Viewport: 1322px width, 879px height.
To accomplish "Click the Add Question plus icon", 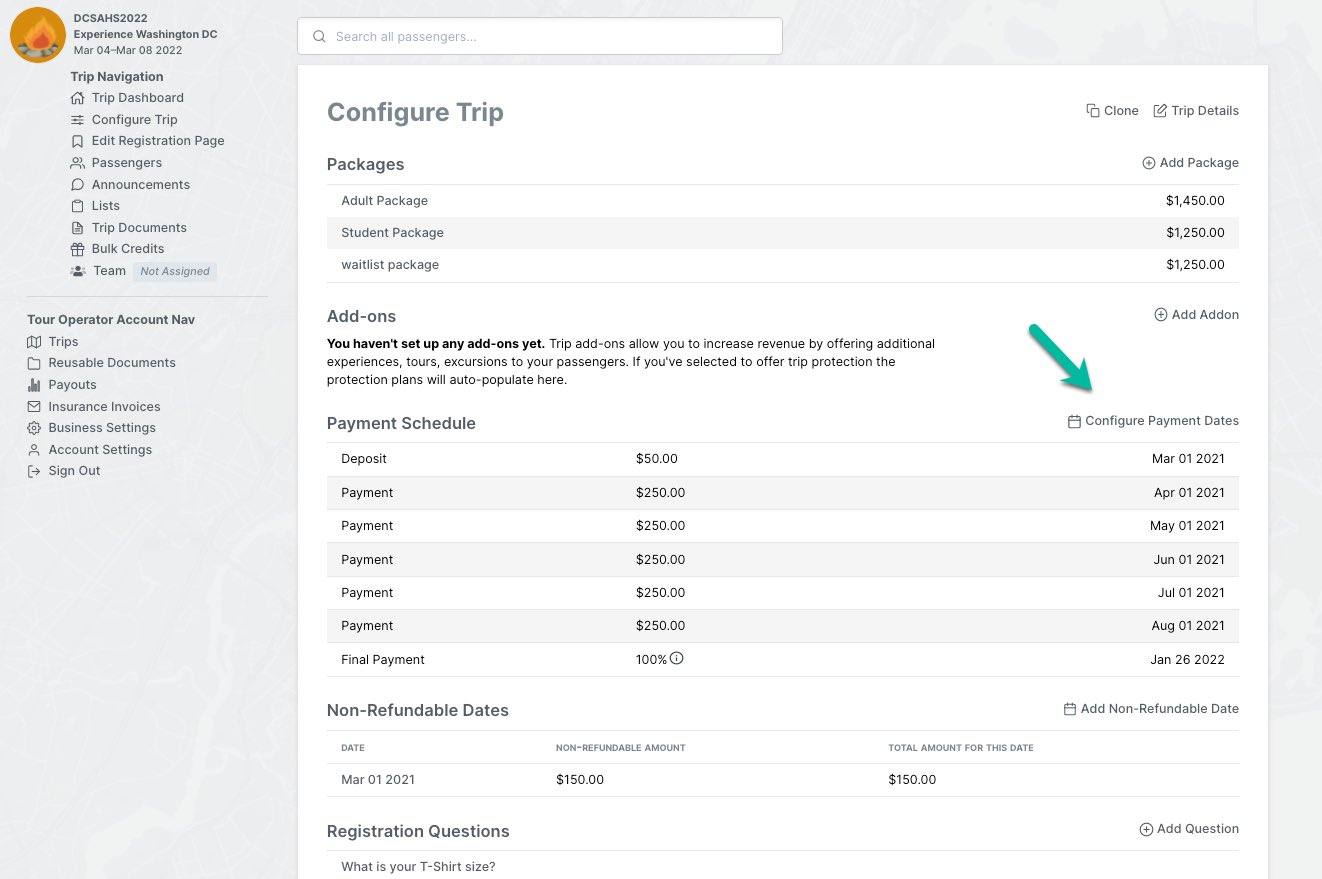I will click(1146, 830).
